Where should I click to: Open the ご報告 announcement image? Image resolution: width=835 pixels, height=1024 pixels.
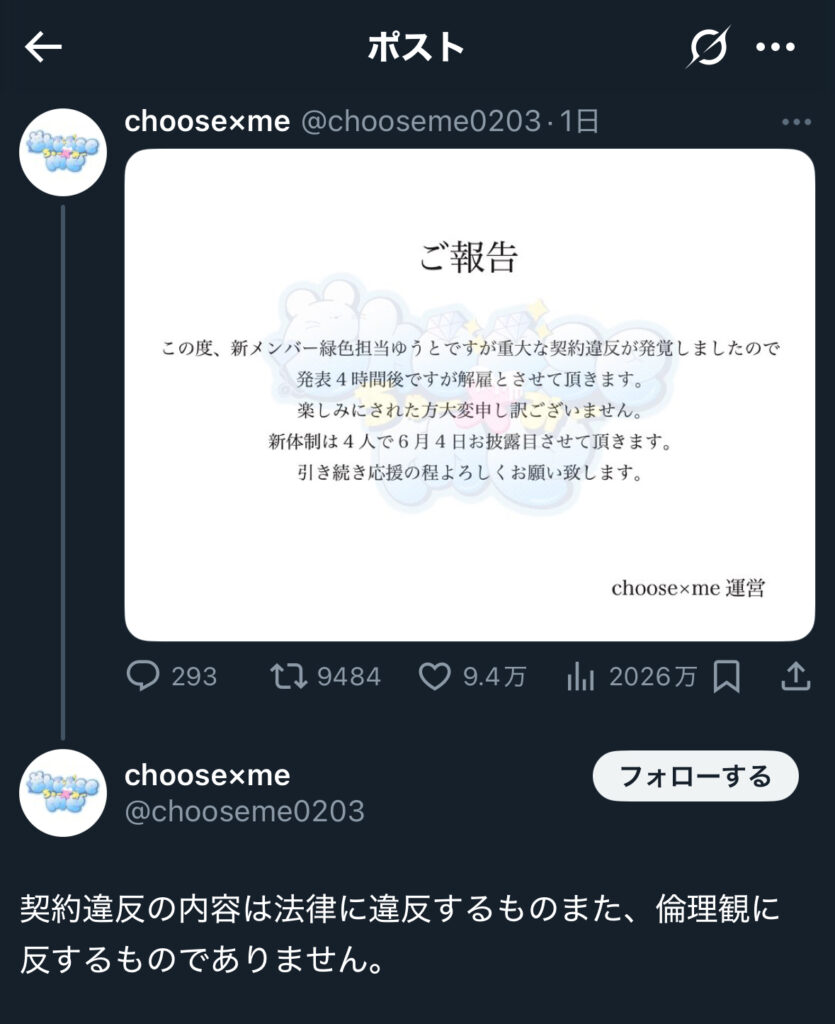pos(469,395)
